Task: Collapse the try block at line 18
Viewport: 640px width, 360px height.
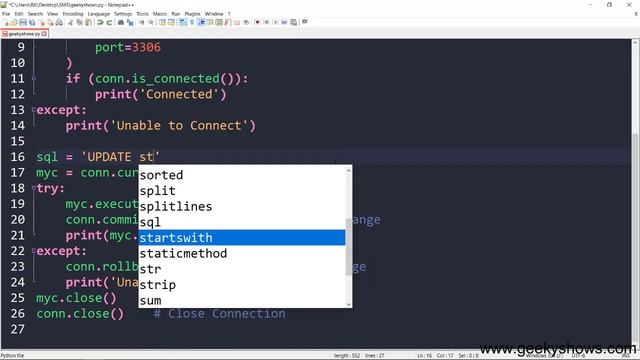Action: tap(34, 188)
